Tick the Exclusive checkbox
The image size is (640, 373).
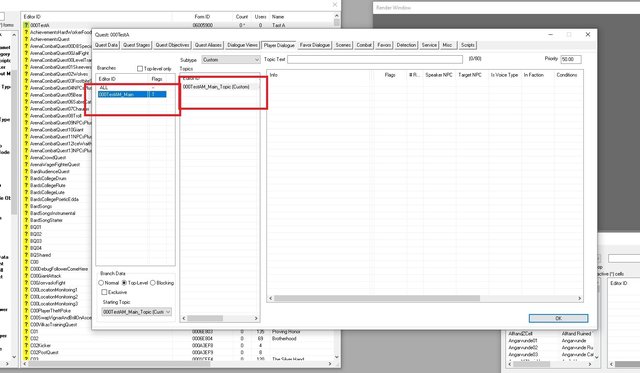pyautogui.click(x=104, y=292)
